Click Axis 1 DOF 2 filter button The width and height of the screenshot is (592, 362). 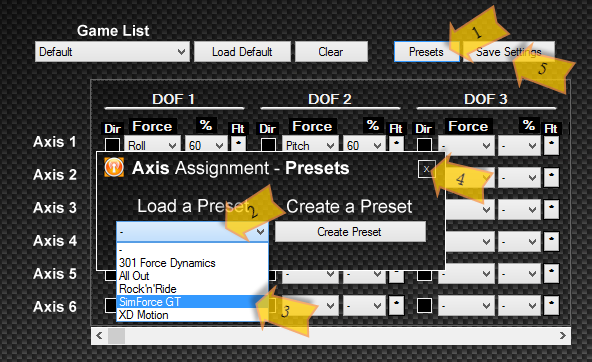(x=396, y=144)
